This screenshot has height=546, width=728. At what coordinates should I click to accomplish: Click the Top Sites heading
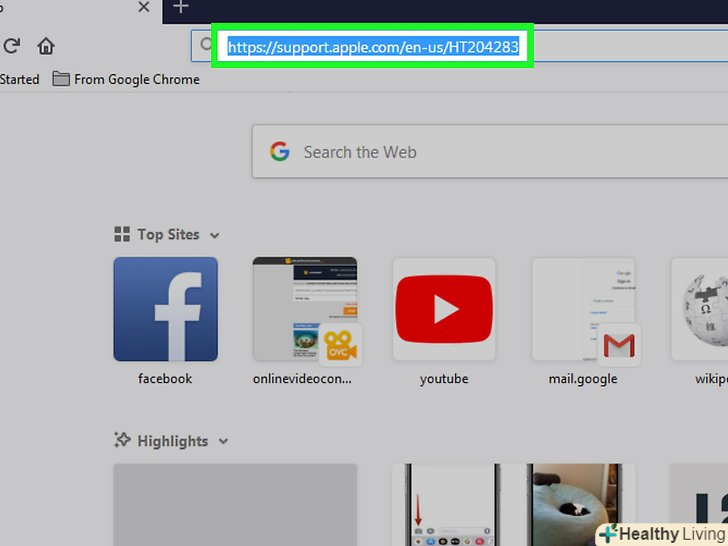click(168, 234)
